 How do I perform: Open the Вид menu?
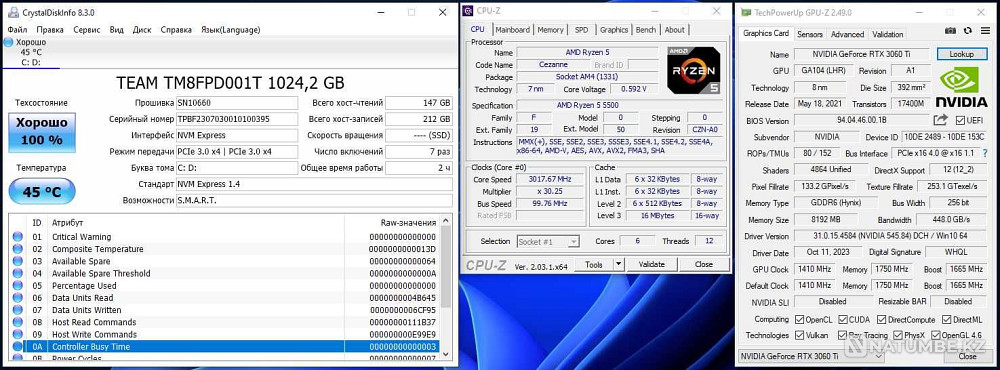click(x=117, y=29)
